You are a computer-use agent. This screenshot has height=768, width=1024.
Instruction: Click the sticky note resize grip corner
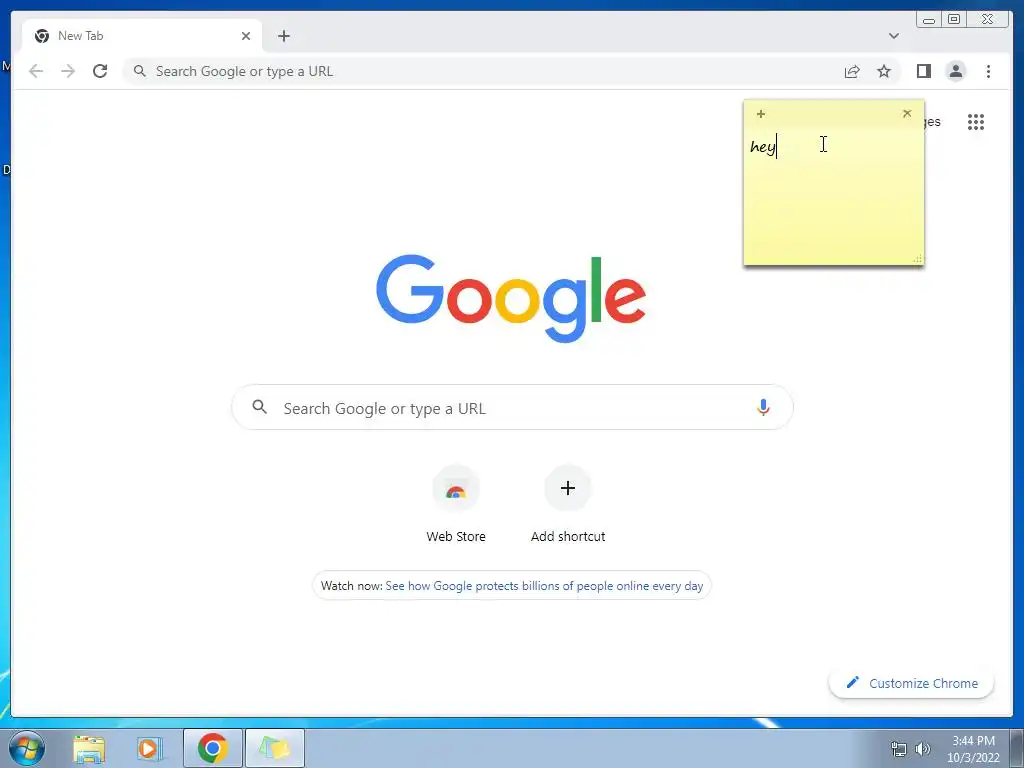click(918, 259)
